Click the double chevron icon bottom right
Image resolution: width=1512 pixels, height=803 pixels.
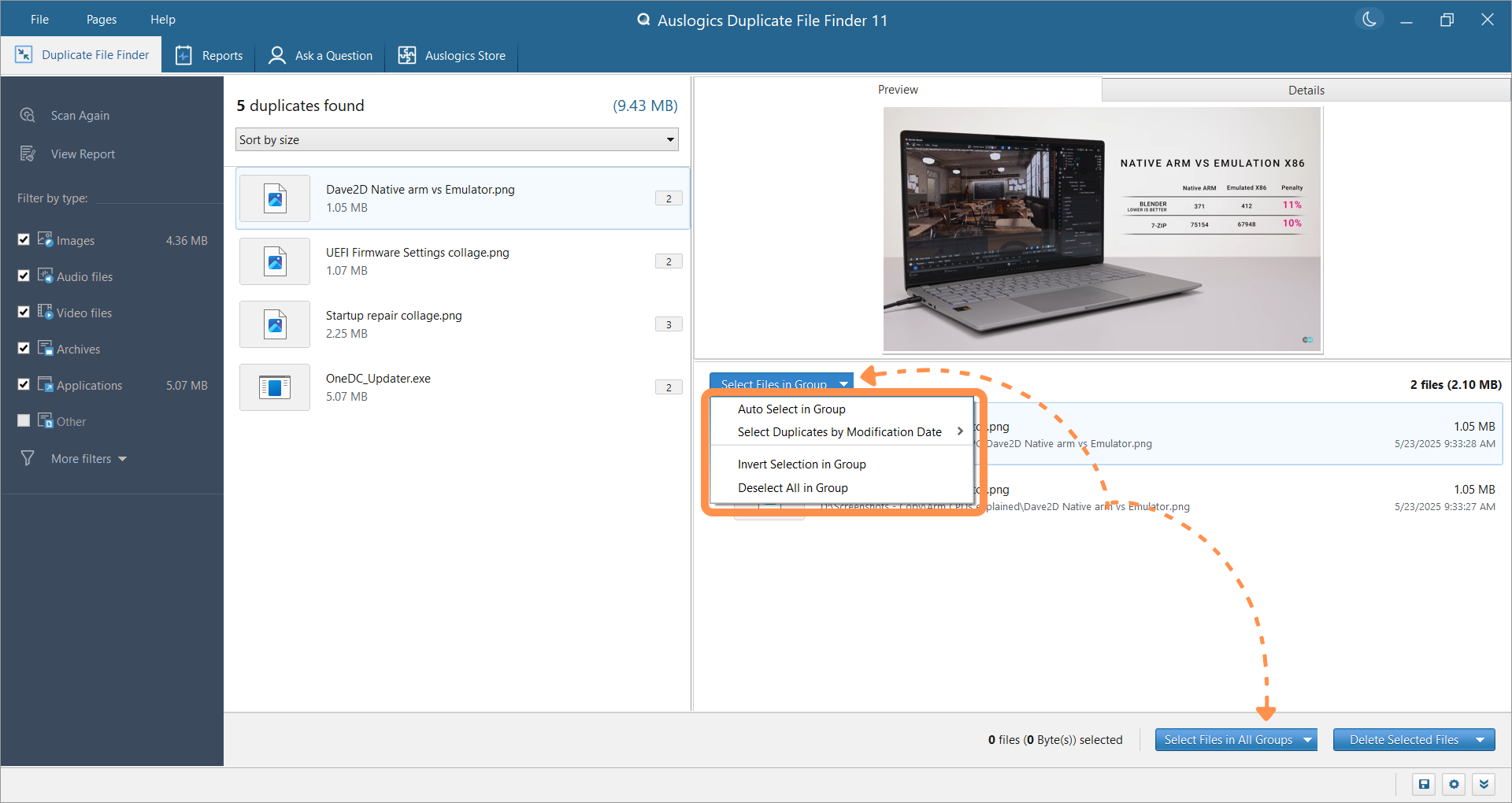[1484, 784]
